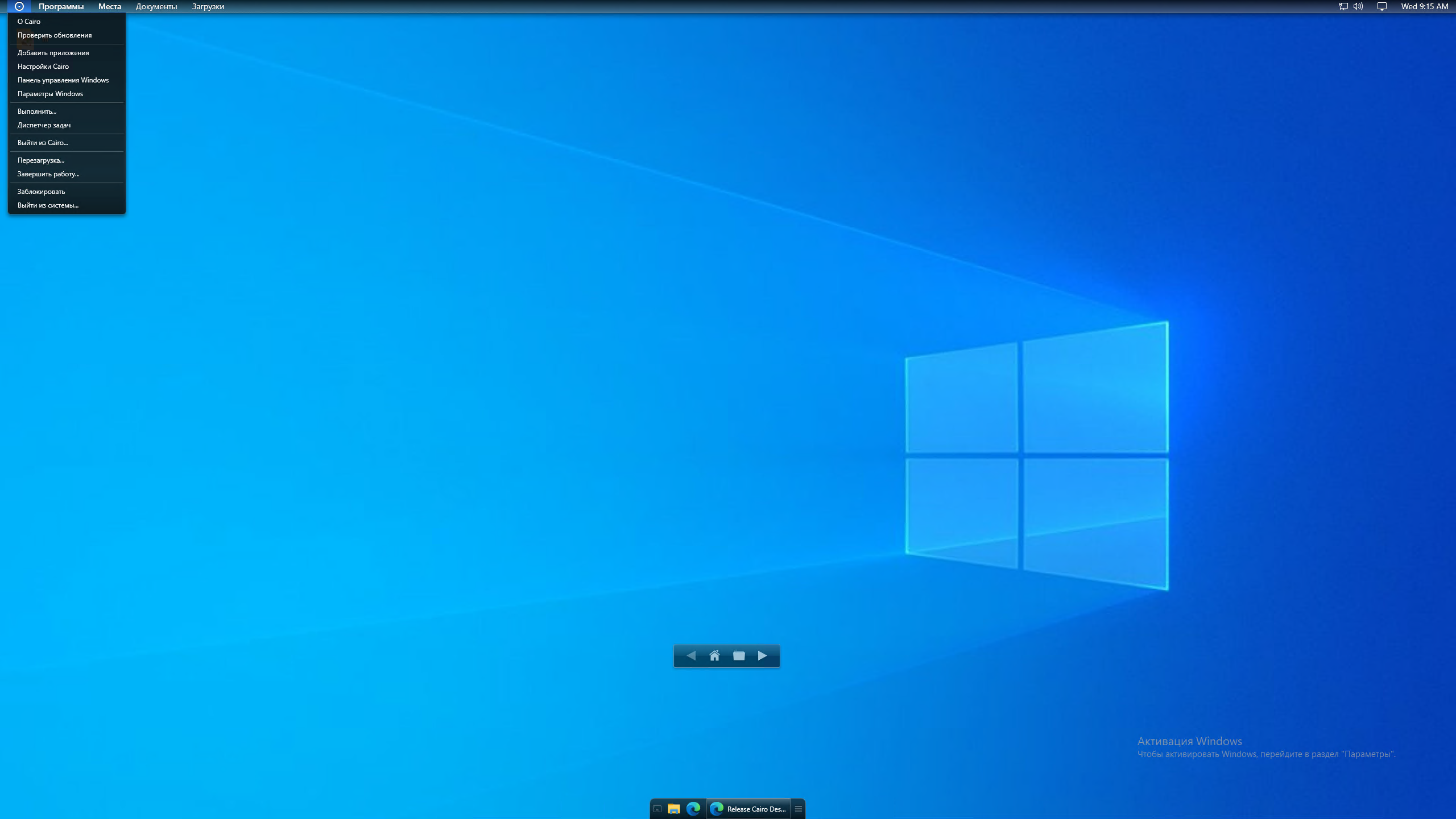The width and height of the screenshot is (1456, 819).
Task: Click the Cairo logo menu button
Action: coord(19,6)
